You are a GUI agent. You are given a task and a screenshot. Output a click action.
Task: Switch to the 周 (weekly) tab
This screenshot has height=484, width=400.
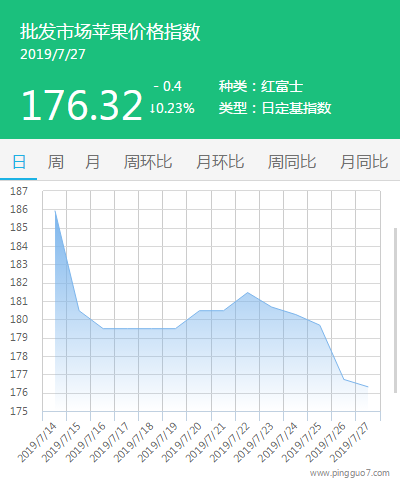tap(55, 162)
